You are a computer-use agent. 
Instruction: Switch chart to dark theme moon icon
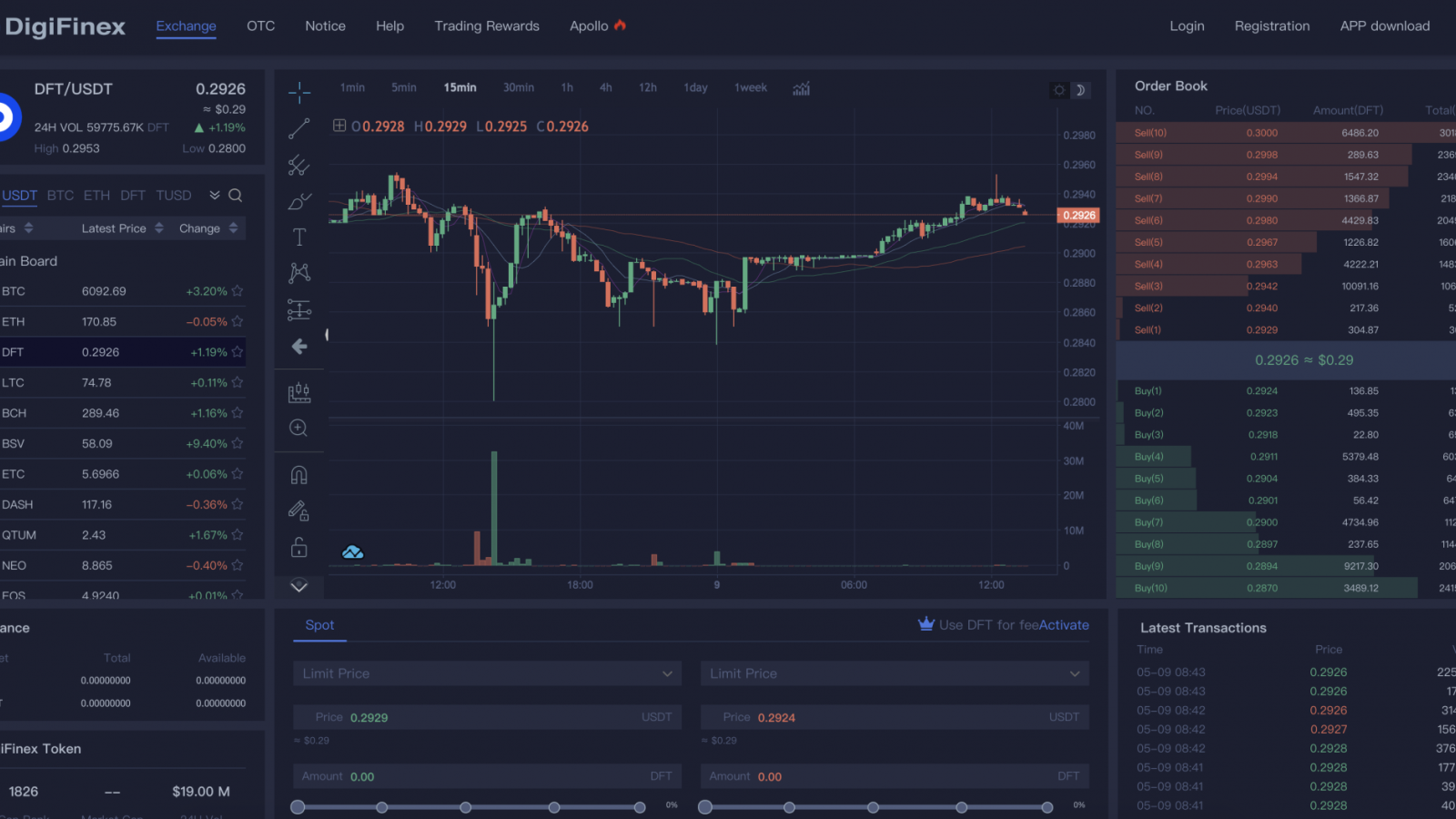pyautogui.click(x=1080, y=90)
